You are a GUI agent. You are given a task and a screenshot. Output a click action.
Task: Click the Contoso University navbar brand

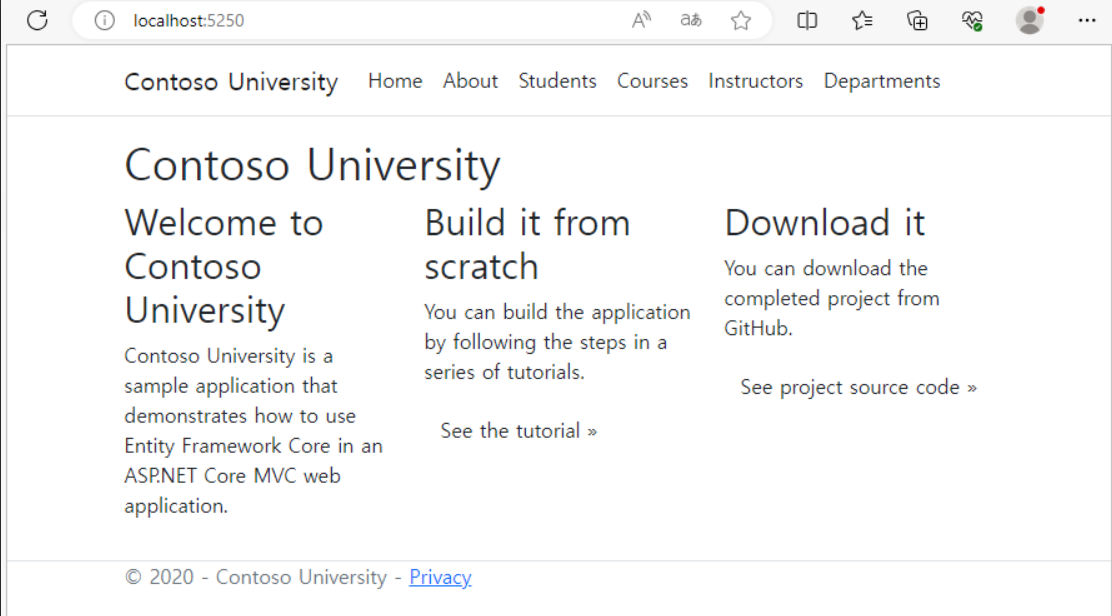(231, 82)
